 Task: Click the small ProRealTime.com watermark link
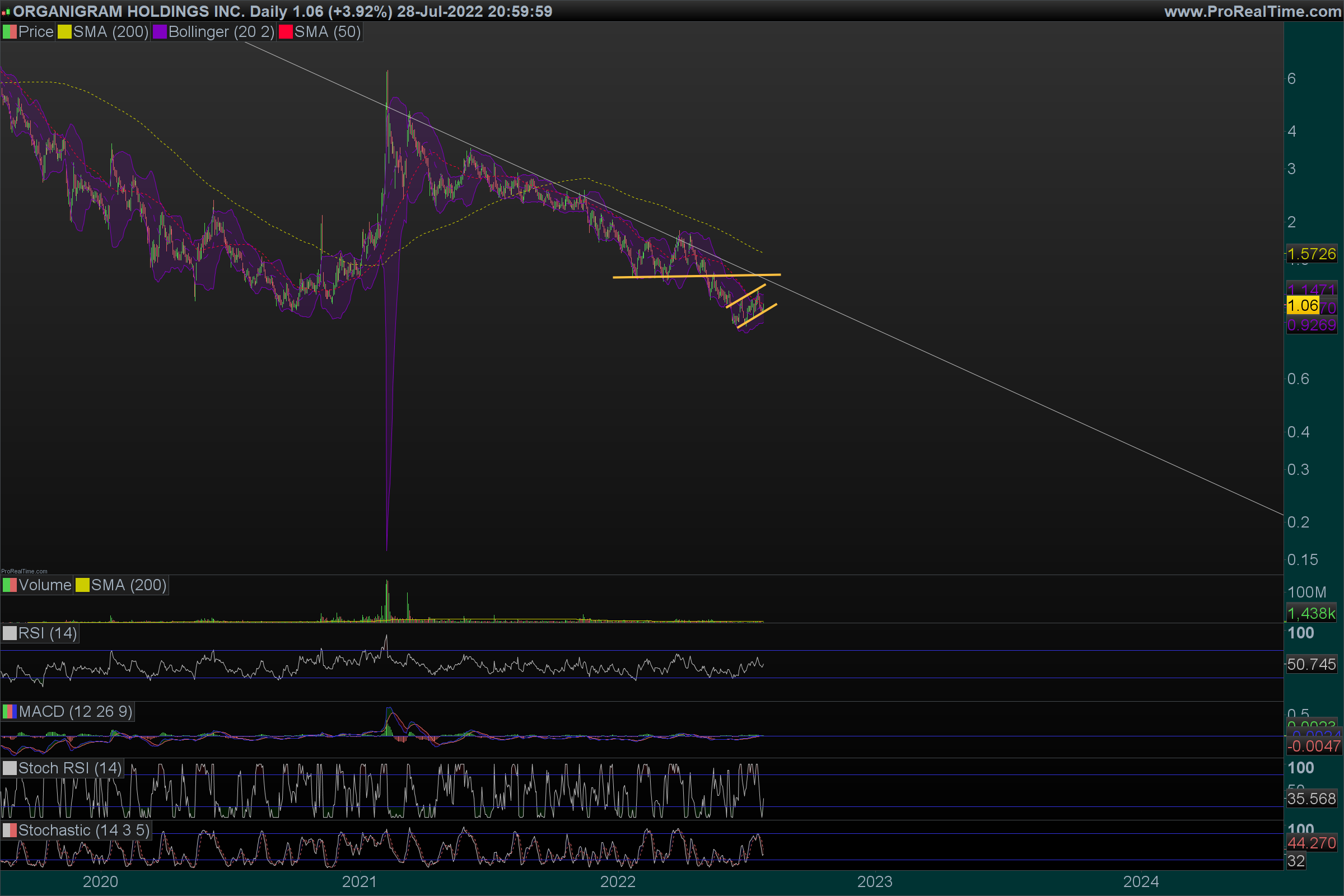point(24,571)
